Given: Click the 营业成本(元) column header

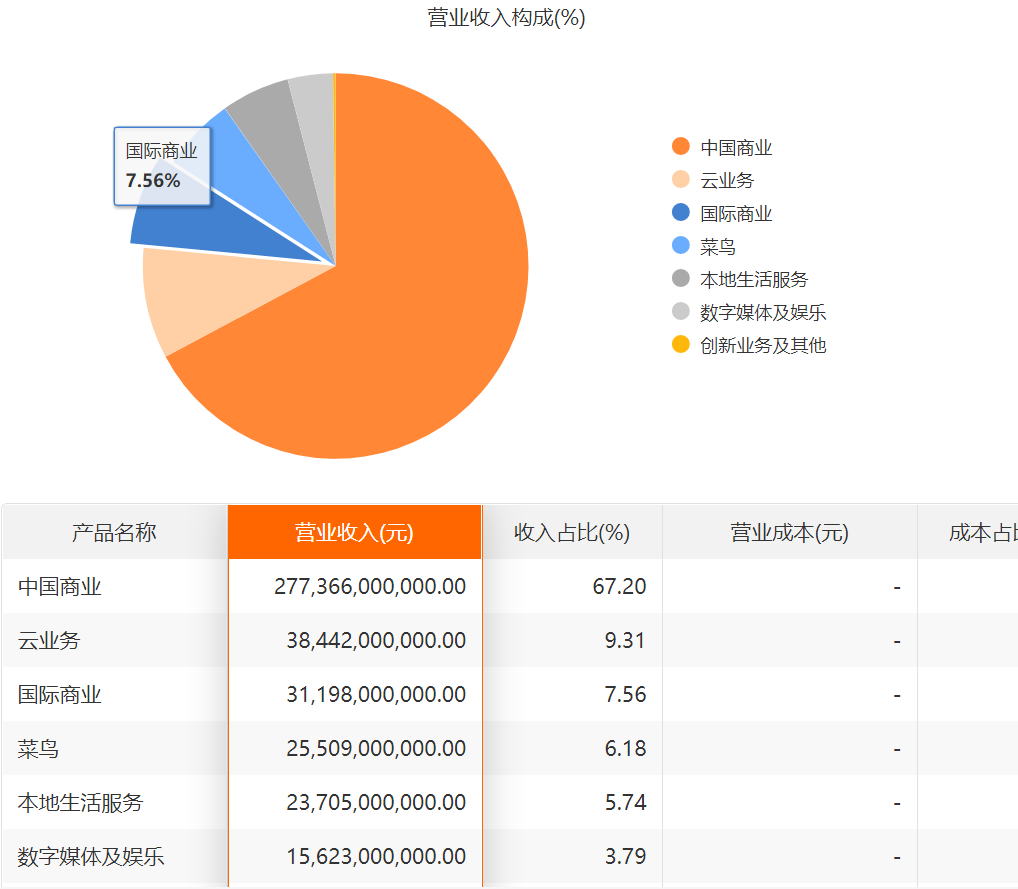Looking at the screenshot, I should [789, 533].
